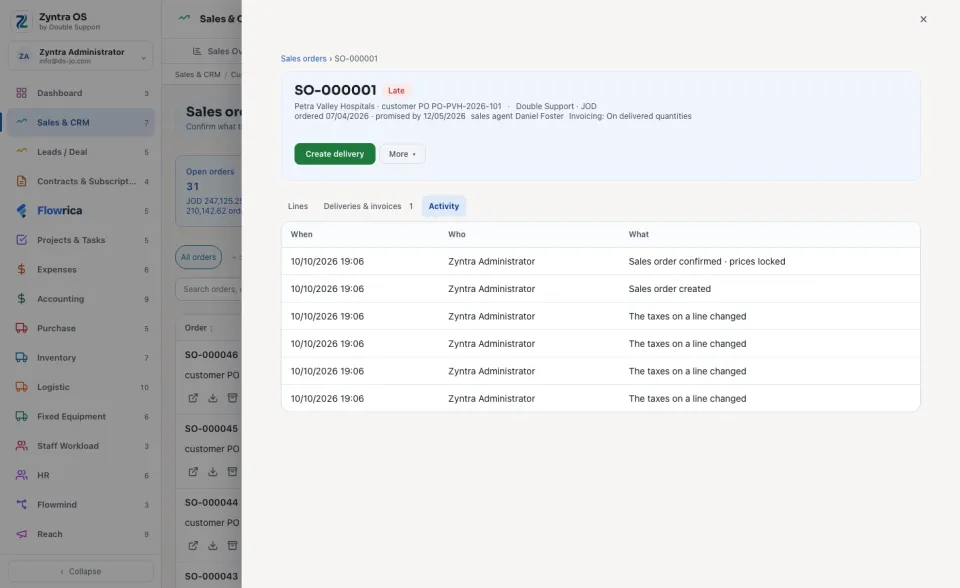Open the Expenses dollar icon
The image size is (960, 588).
(x=21, y=269)
